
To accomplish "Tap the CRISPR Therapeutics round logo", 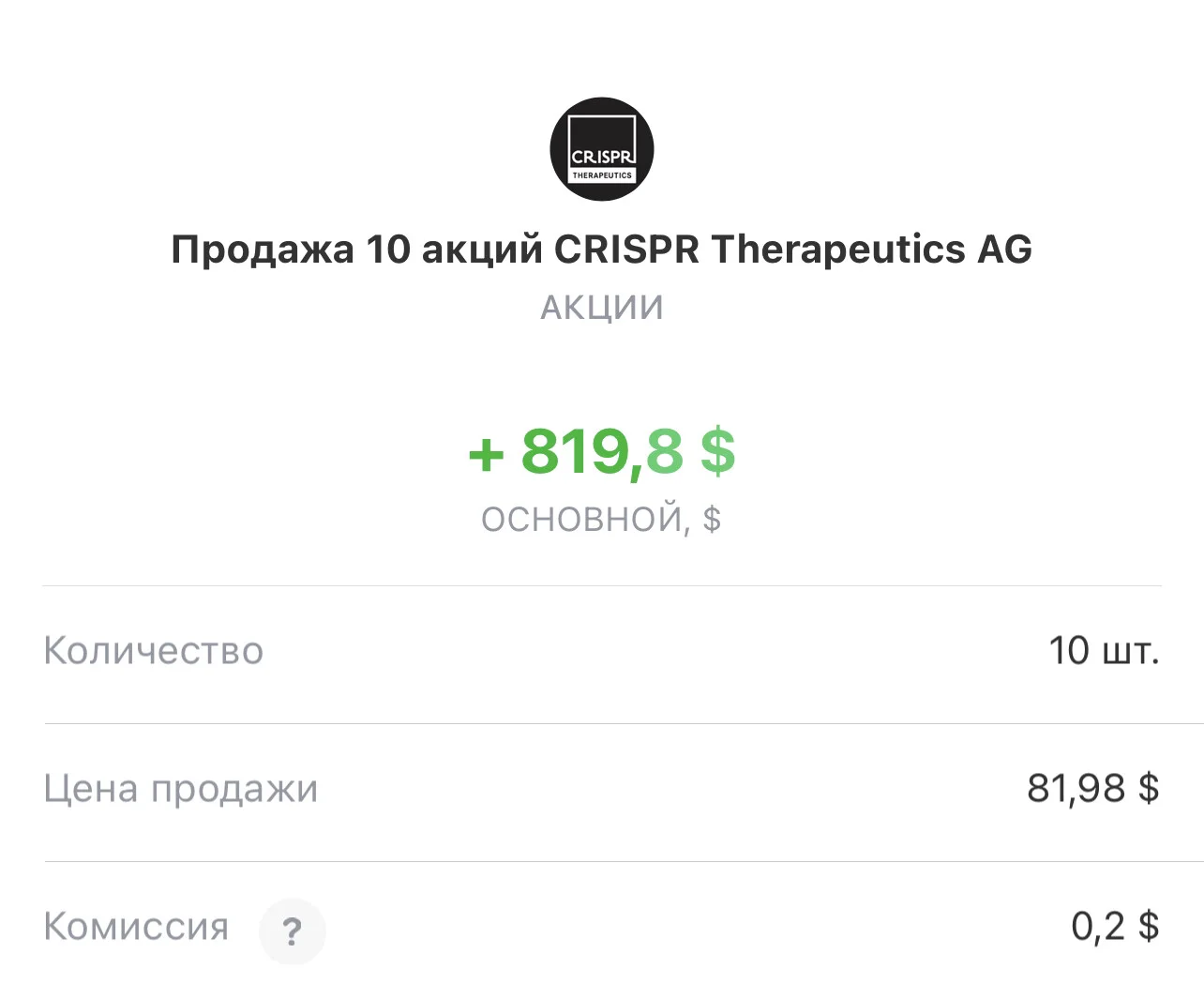I will (601, 149).
